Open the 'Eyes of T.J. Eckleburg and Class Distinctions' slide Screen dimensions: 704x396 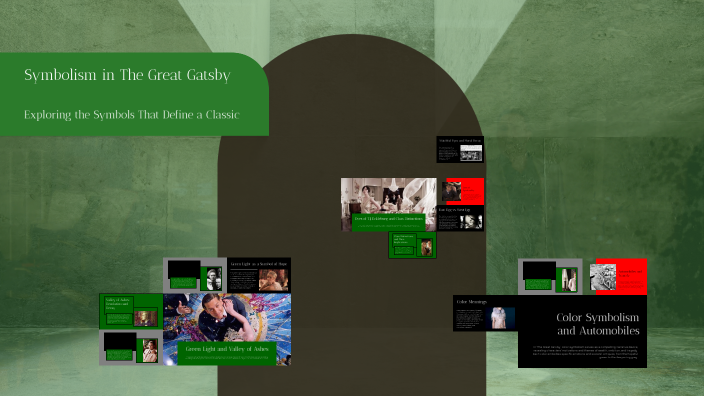click(388, 205)
